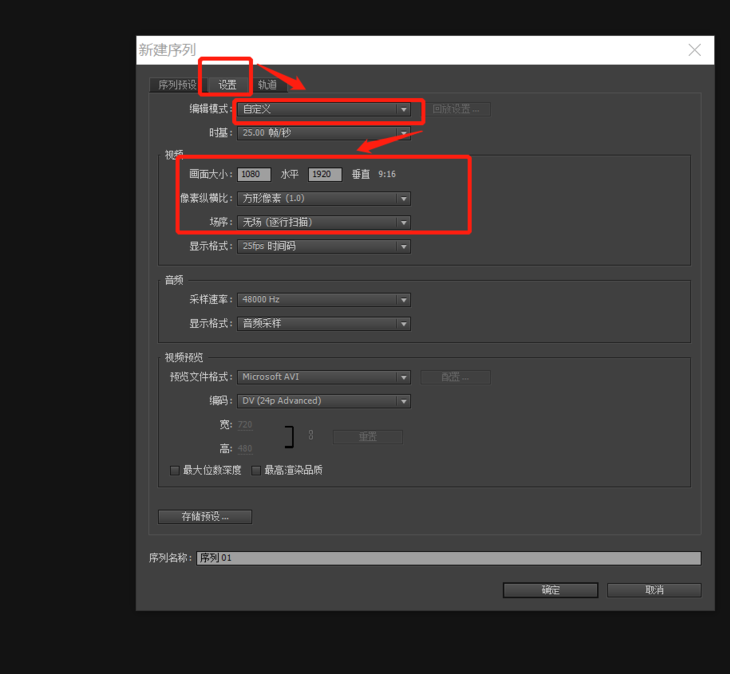The height and width of the screenshot is (674, 730).
Task: Close the 新建序列 dialog
Action: click(x=695, y=50)
